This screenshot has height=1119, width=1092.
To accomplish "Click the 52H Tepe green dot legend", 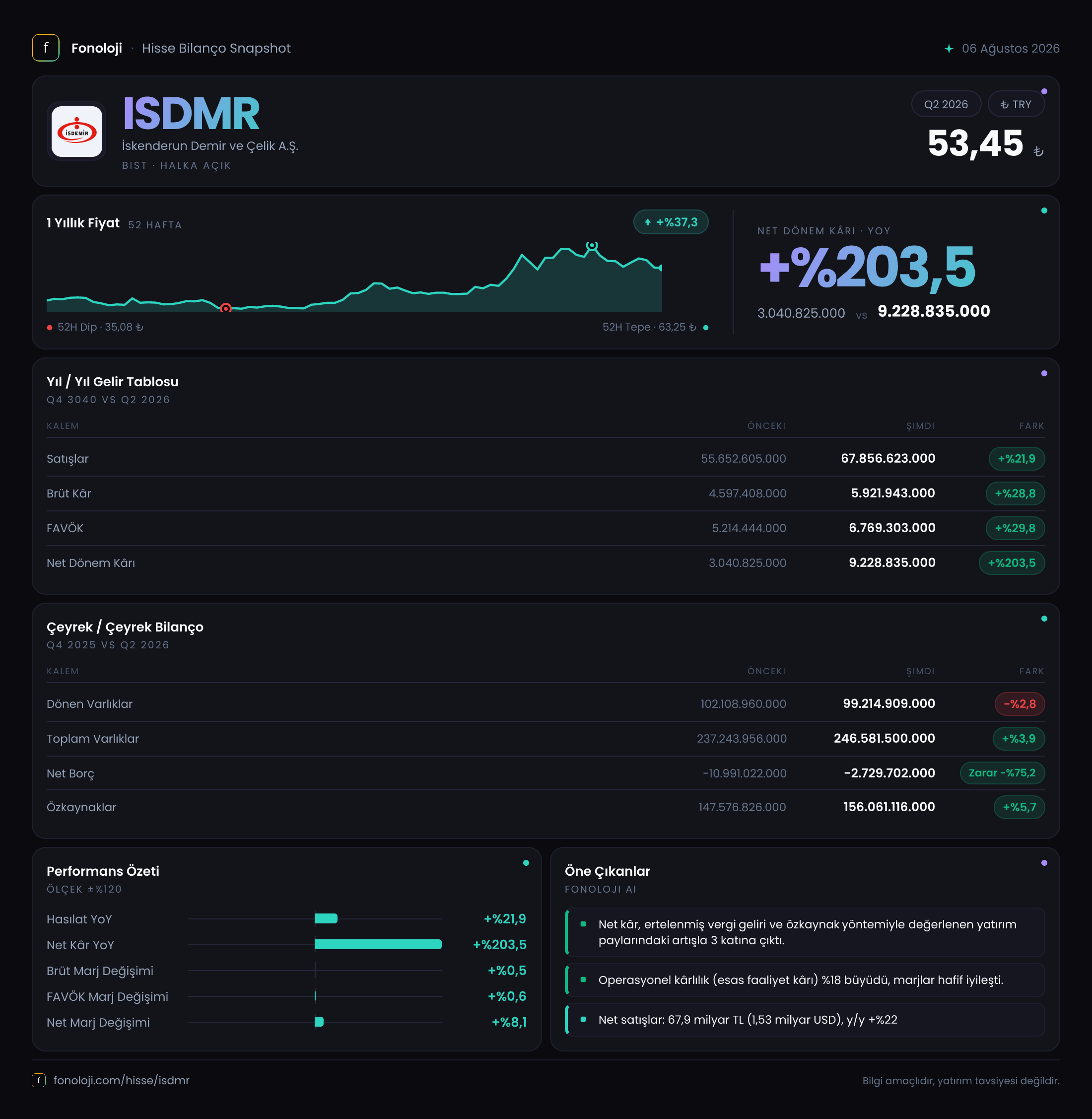I will pyautogui.click(x=705, y=328).
